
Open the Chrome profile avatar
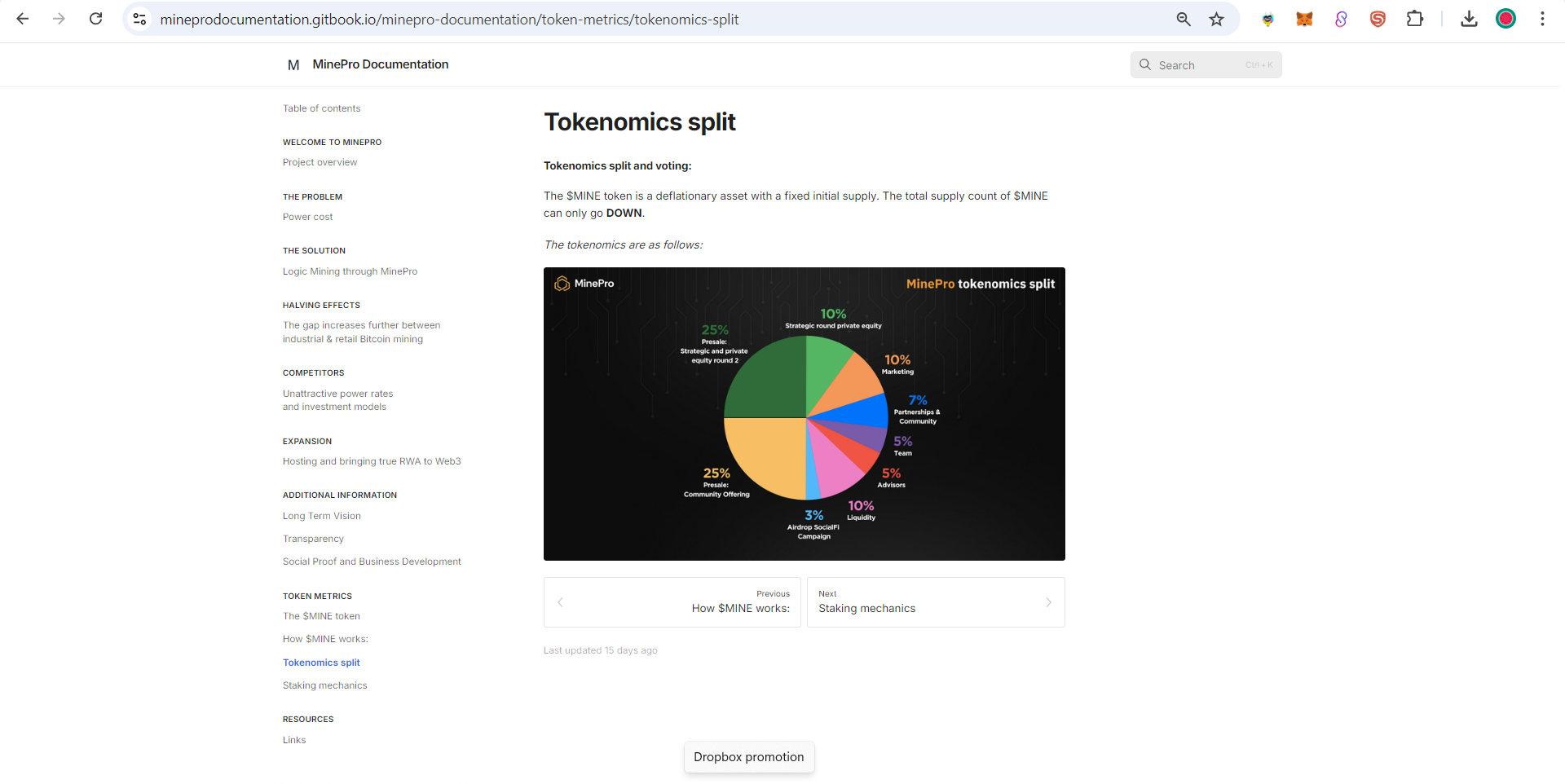1505,19
